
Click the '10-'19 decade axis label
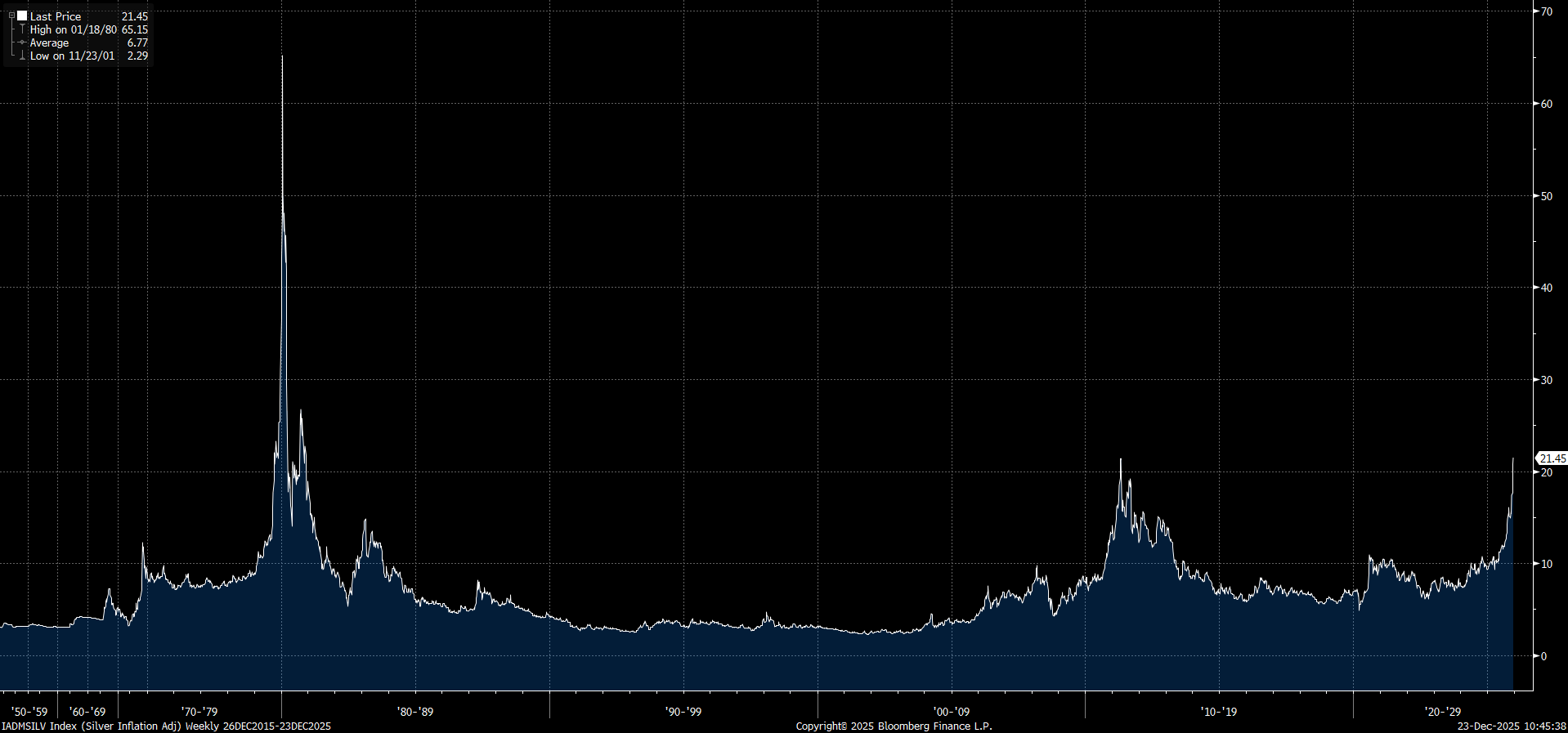pyautogui.click(x=1219, y=712)
